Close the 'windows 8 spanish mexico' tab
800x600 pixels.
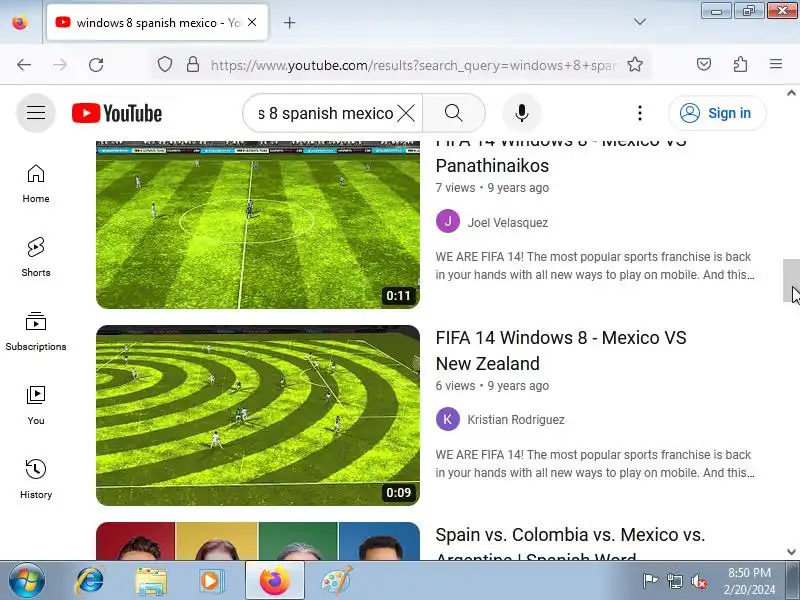click(252, 22)
